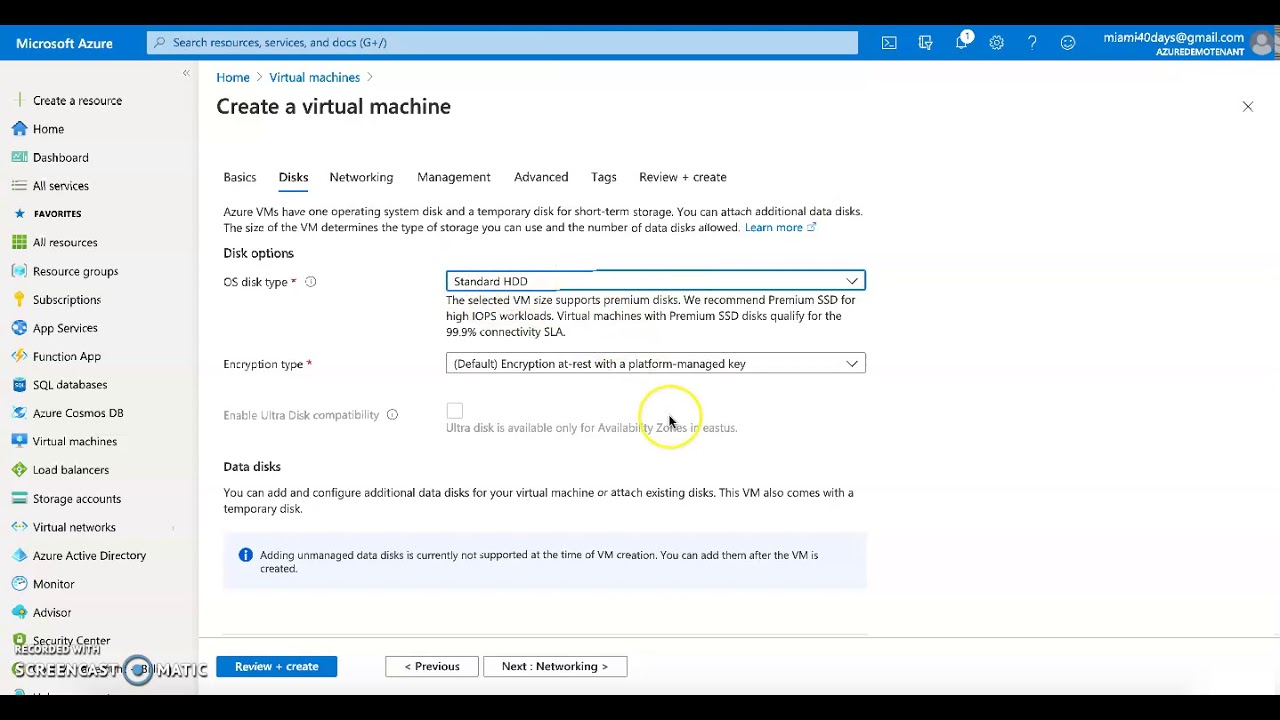
Task: Click the Advisor icon in sidebar
Action: click(x=19, y=612)
